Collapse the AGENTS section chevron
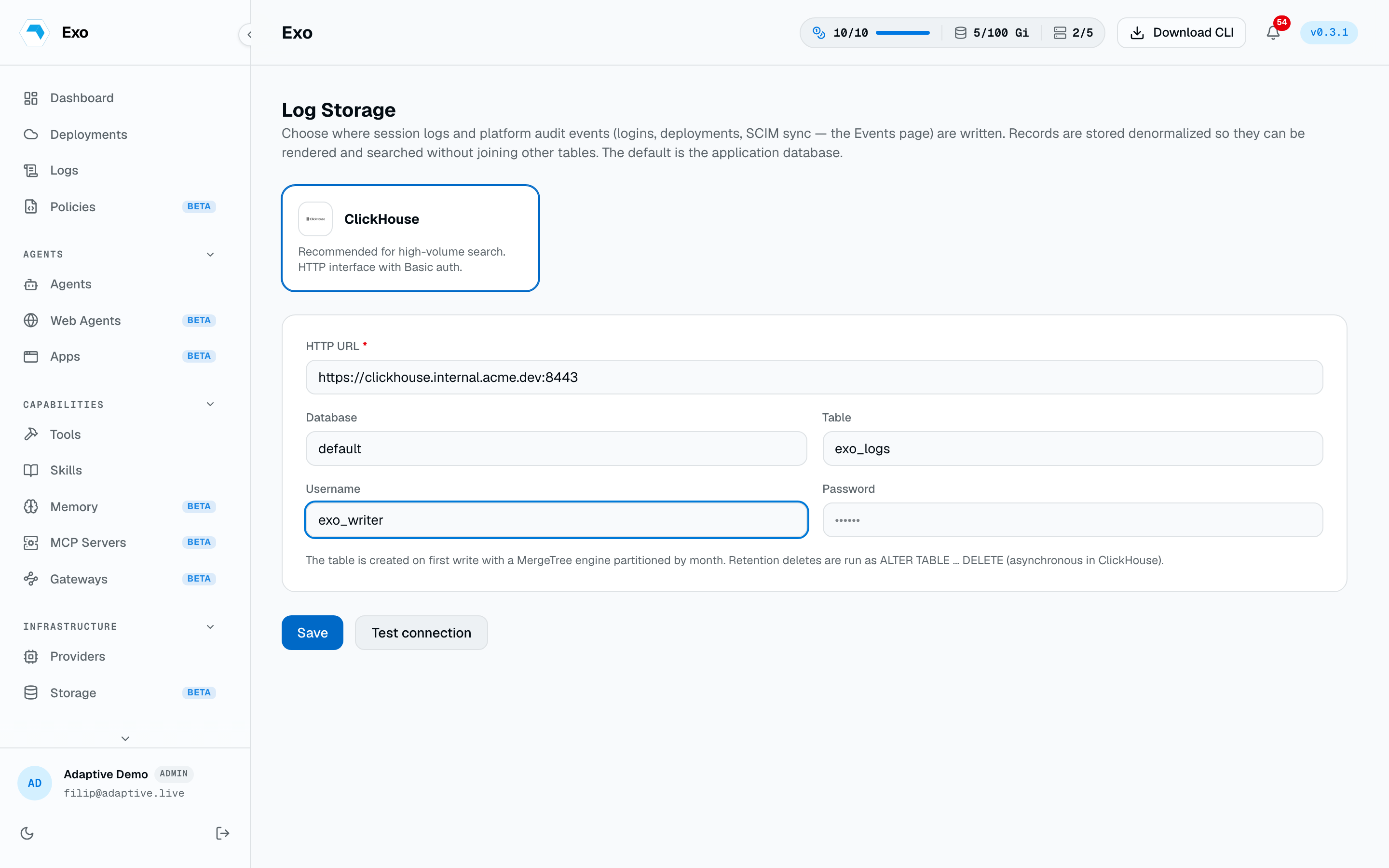This screenshot has height=868, width=1389. (x=210, y=254)
